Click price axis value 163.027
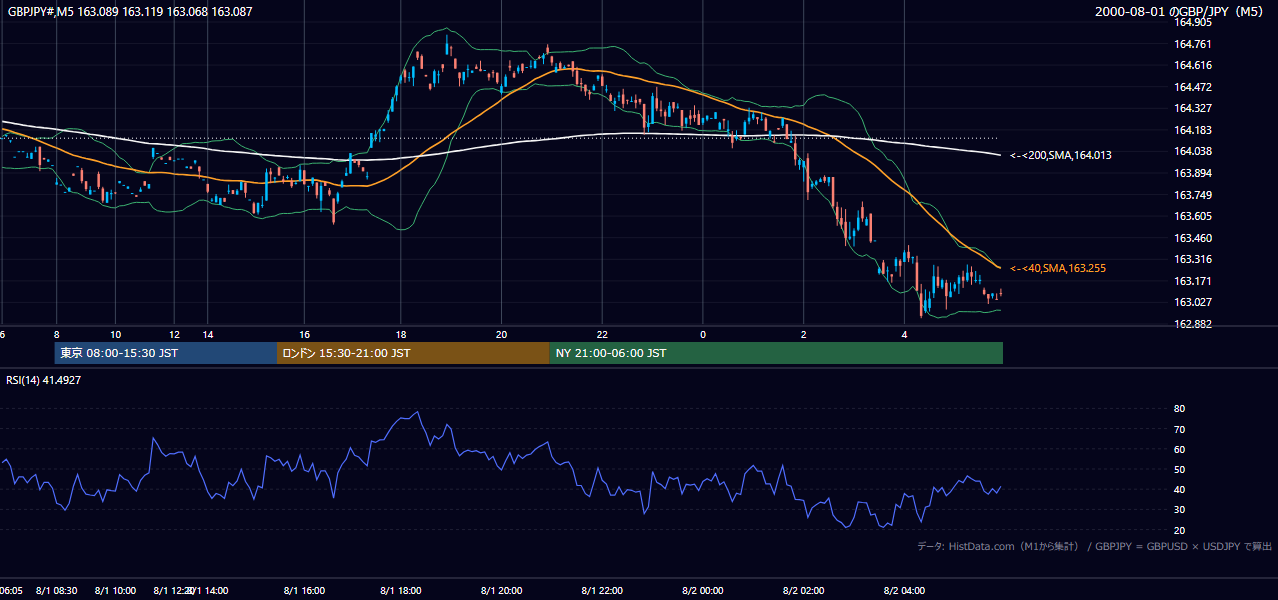1278x600 pixels. [x=1194, y=303]
